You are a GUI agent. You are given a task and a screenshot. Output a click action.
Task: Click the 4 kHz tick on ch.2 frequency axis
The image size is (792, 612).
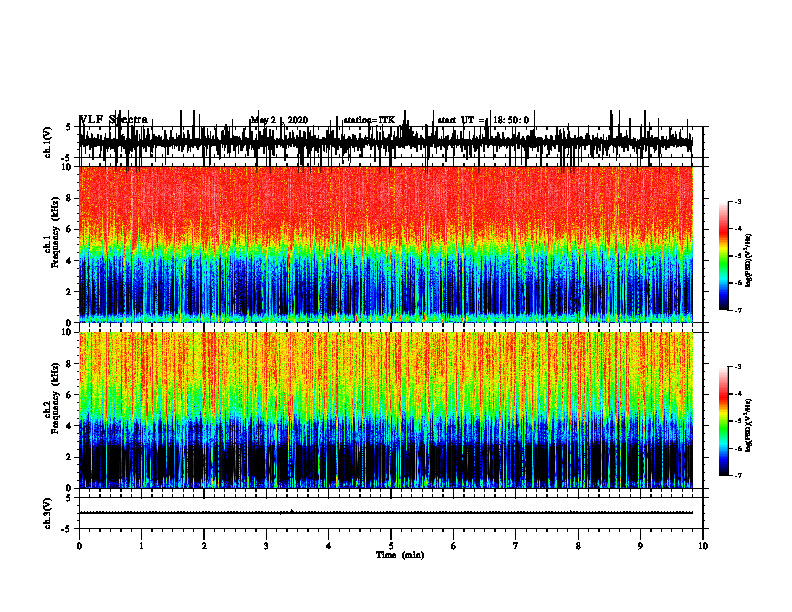click(x=70, y=426)
